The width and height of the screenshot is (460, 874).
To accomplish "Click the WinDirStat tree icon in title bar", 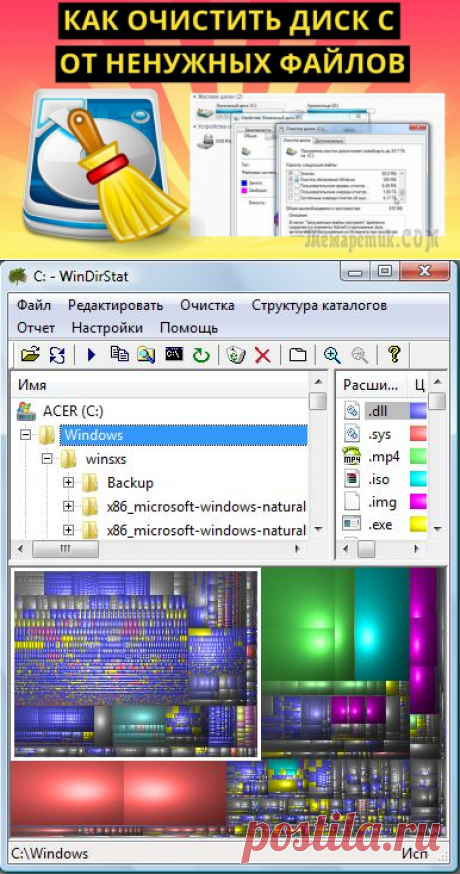I will click(x=18, y=275).
